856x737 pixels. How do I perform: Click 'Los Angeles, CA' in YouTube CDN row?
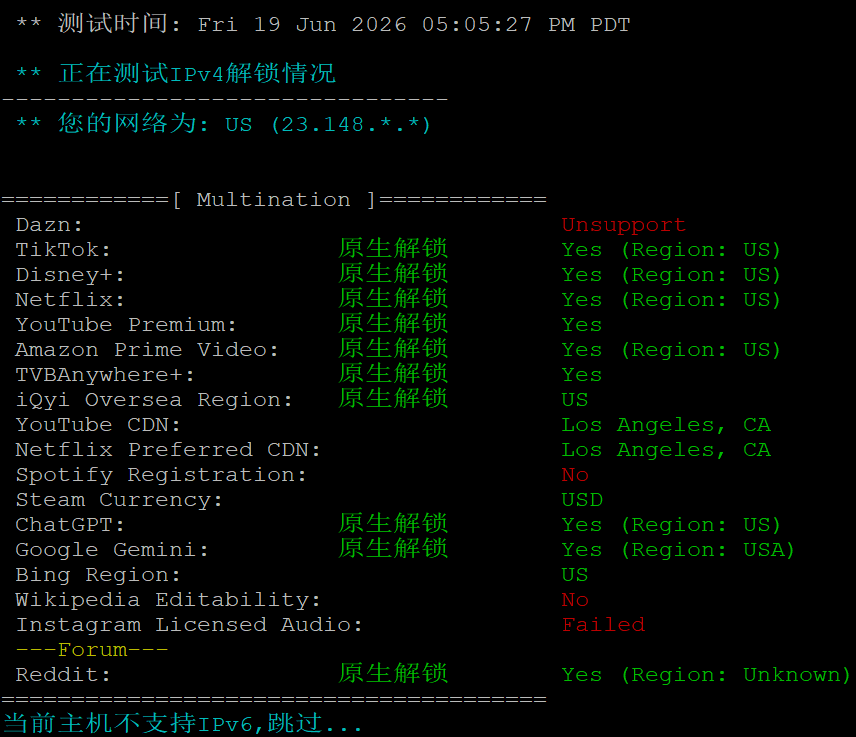coord(666,425)
